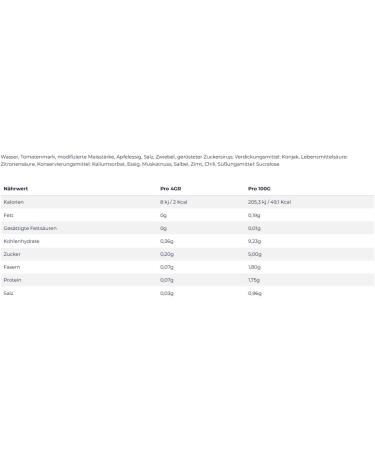Image resolution: width=375 pixels, height=450 pixels.
Task: Click the 'Fett' row label
Action: tap(8, 215)
